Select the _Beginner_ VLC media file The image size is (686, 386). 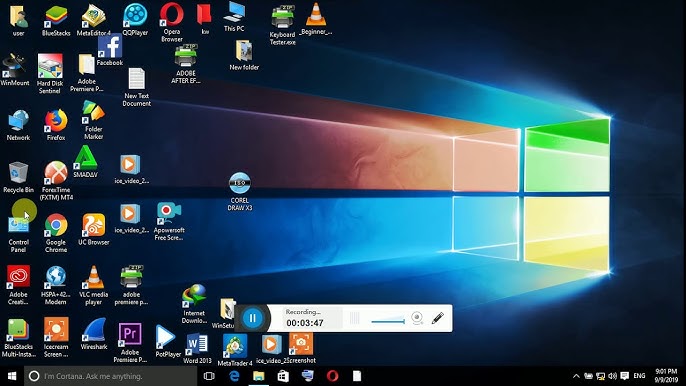pos(316,20)
